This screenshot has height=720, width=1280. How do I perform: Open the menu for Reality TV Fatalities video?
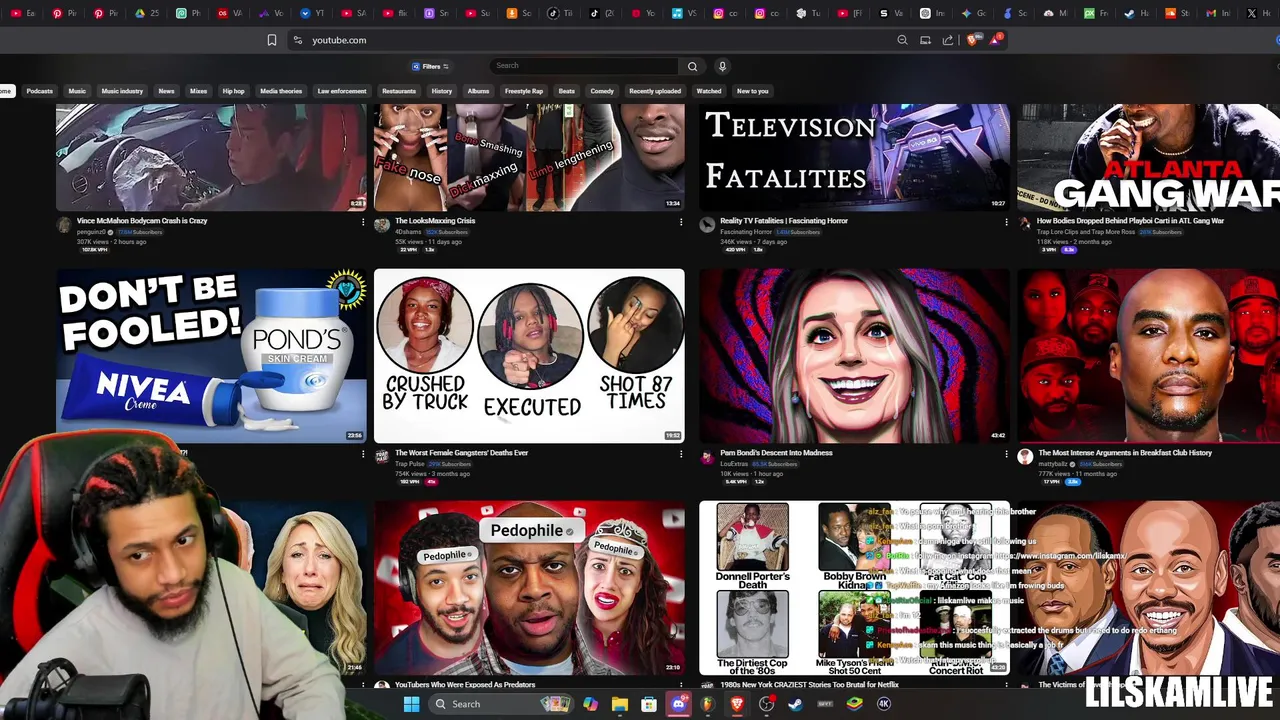(1006, 222)
